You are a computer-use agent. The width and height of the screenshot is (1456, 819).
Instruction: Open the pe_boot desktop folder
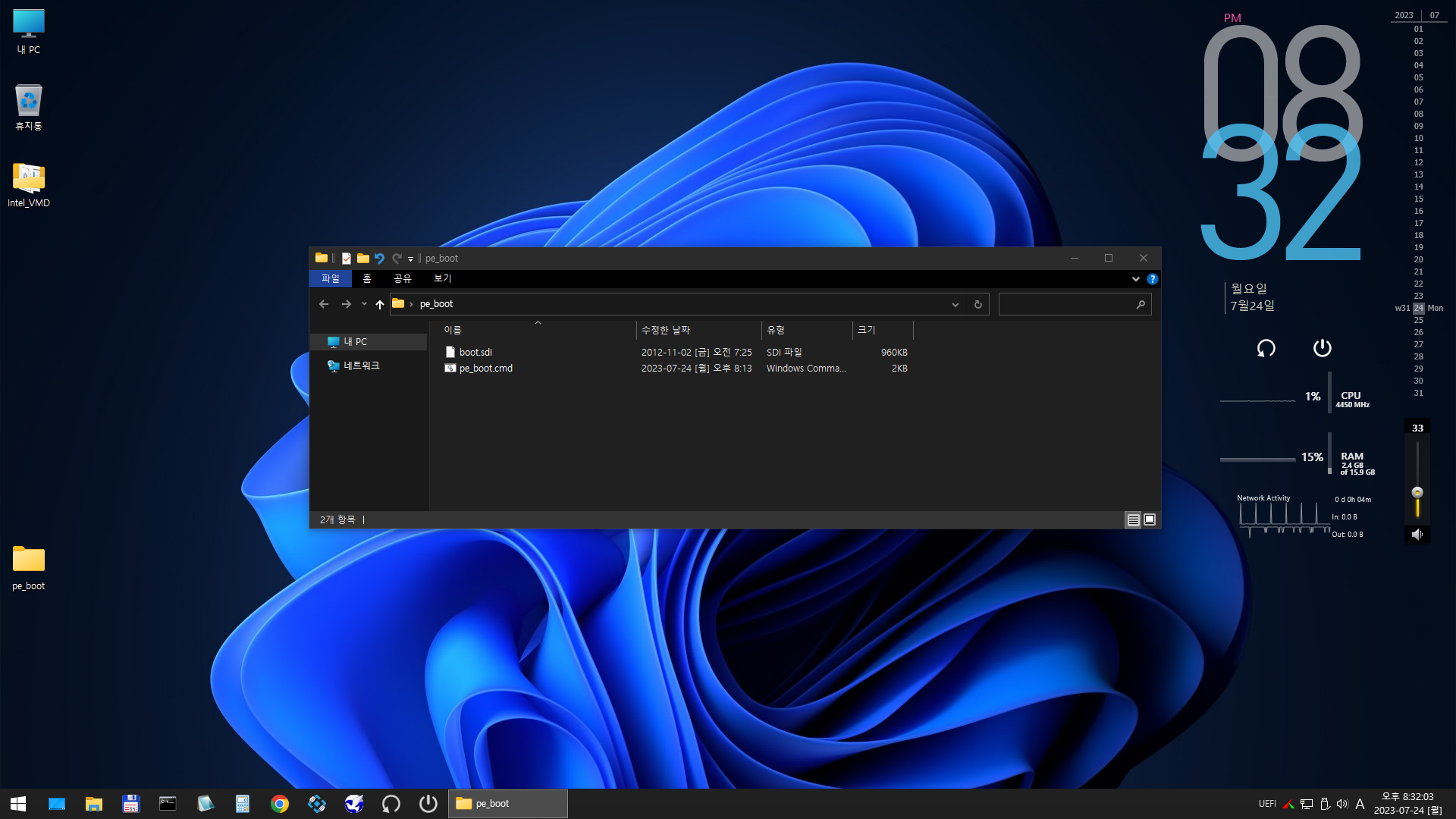click(29, 568)
